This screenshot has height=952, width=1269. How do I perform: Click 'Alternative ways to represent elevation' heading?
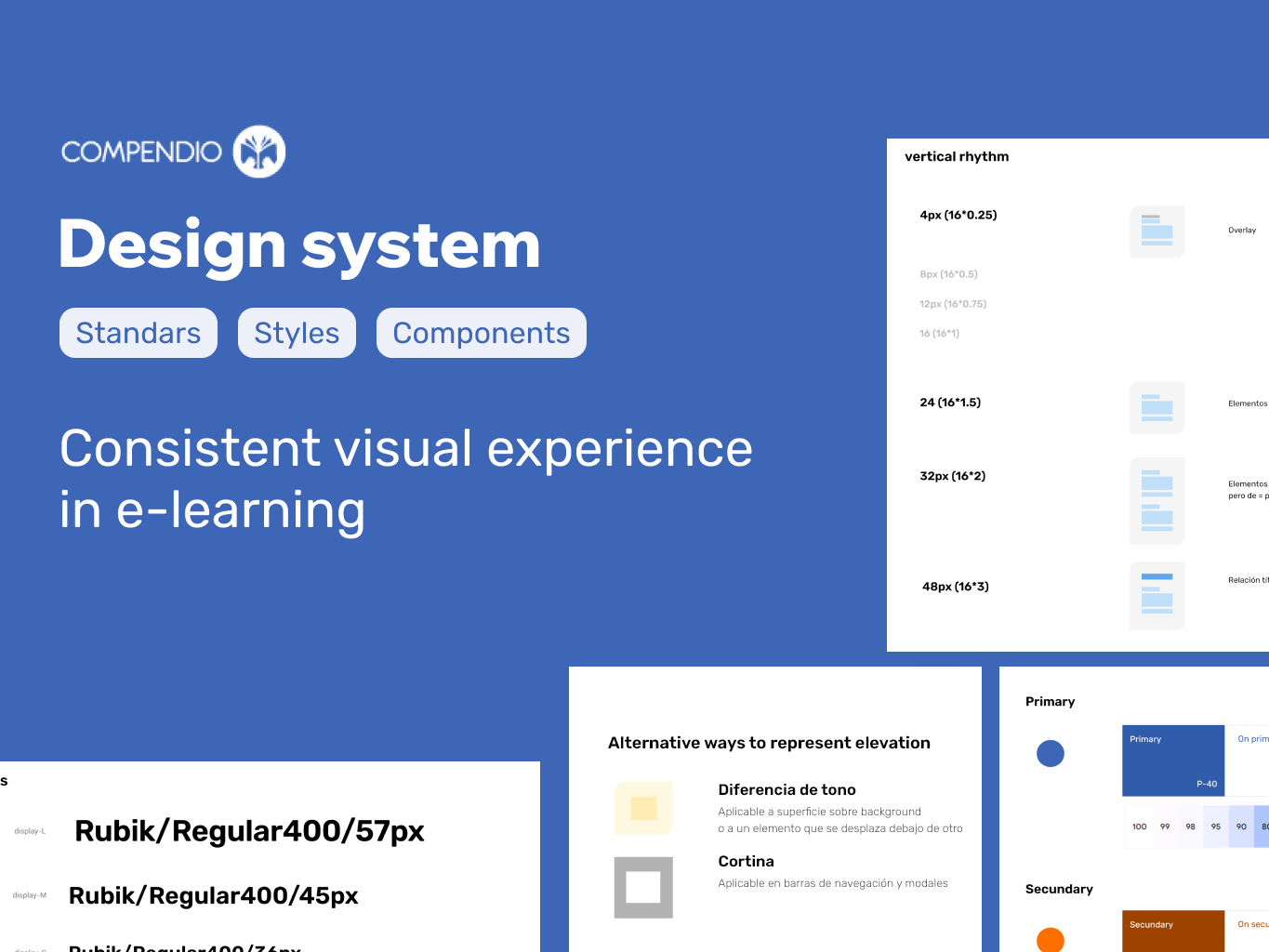click(769, 743)
